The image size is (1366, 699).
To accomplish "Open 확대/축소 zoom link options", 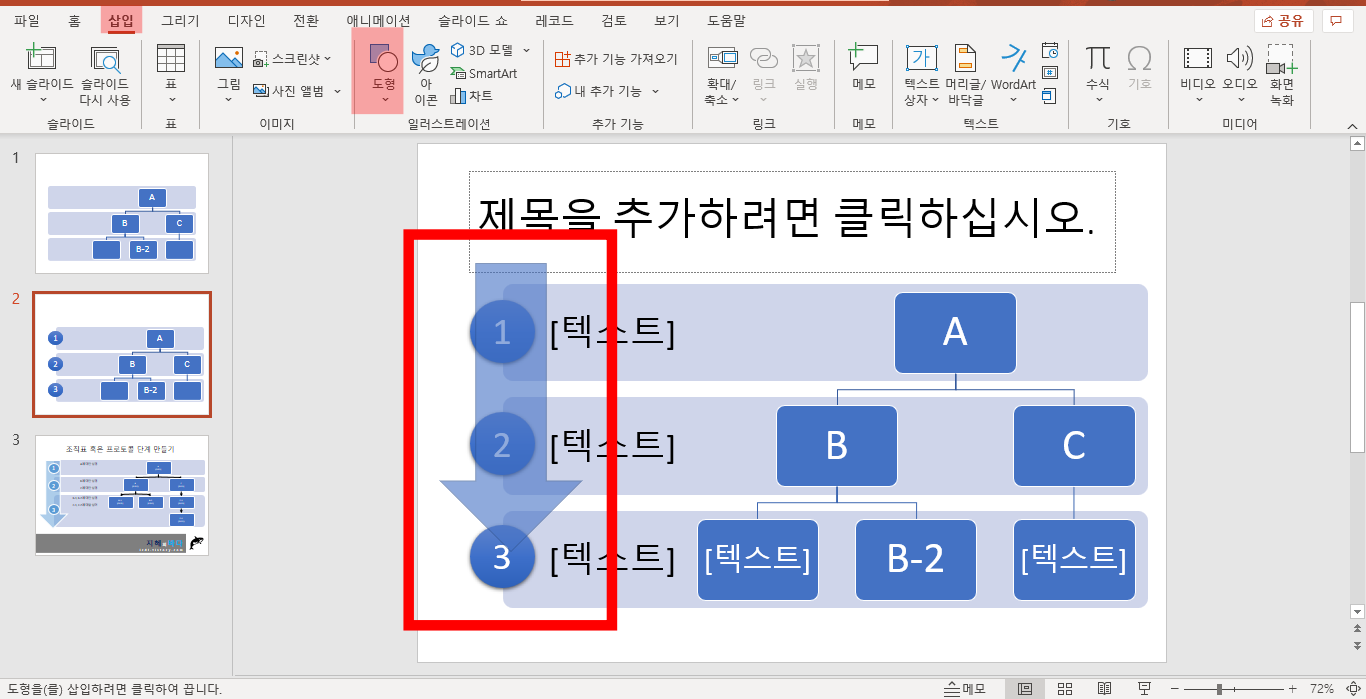I will [x=721, y=75].
